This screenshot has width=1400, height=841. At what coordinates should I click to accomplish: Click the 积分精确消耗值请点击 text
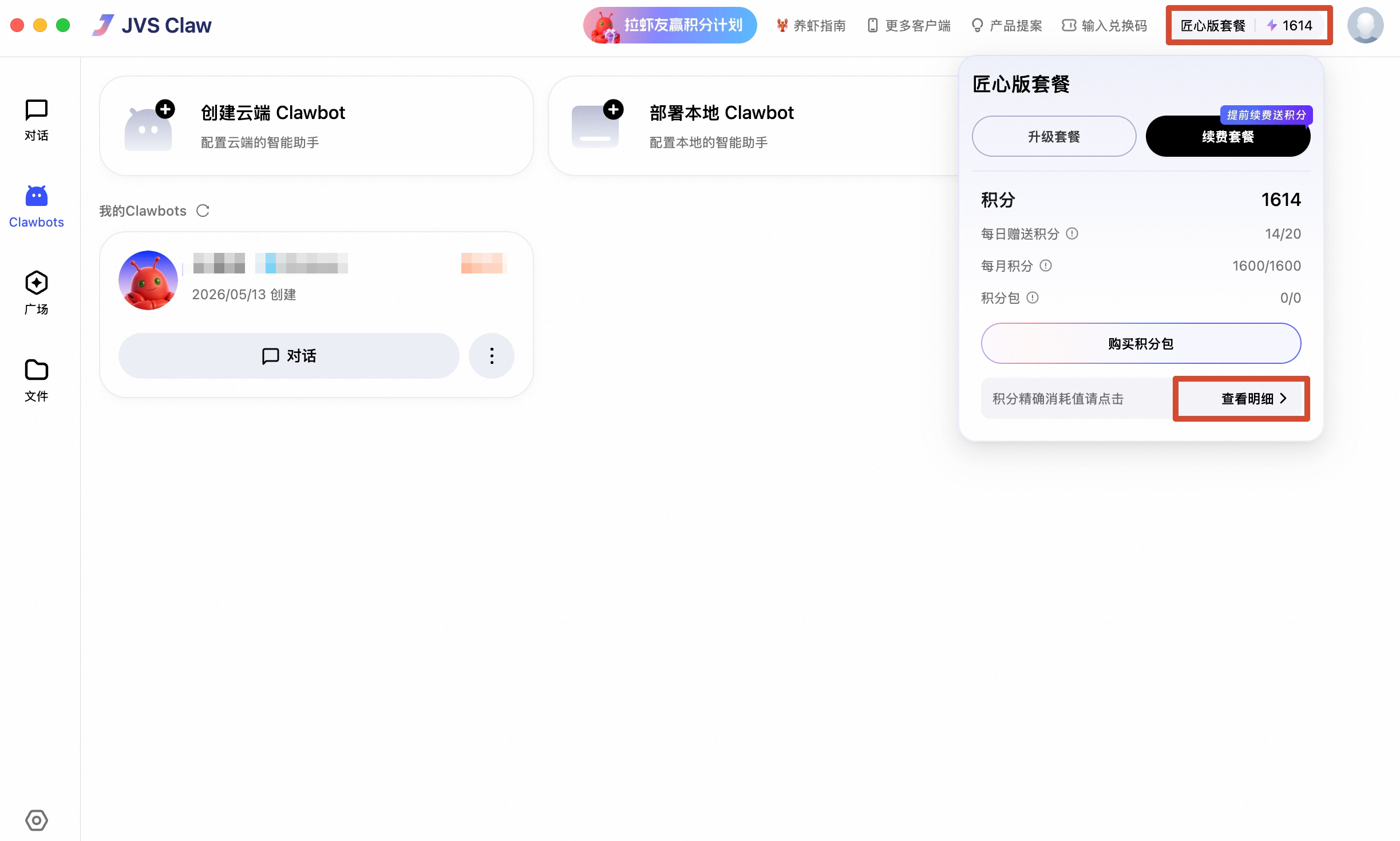pos(1058,398)
